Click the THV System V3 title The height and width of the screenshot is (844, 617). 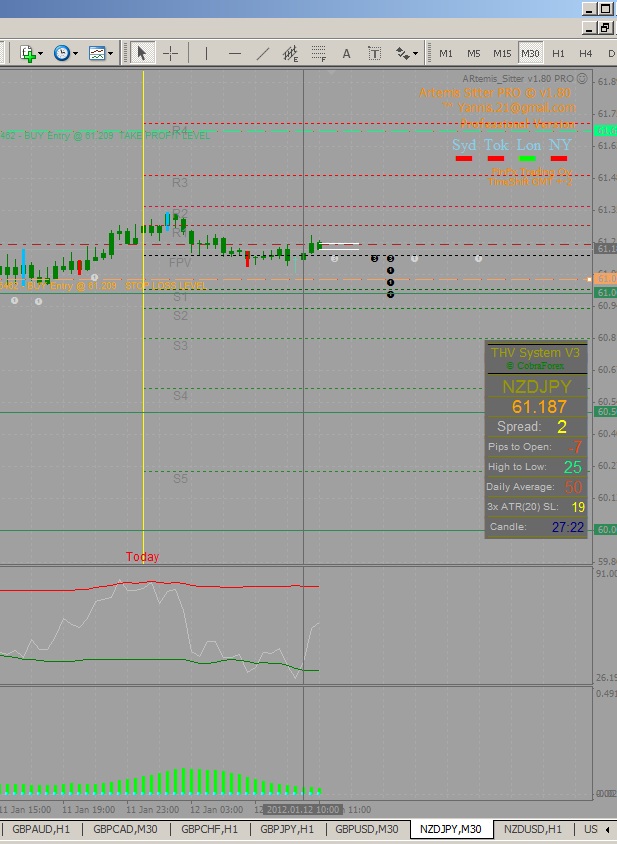(535, 353)
